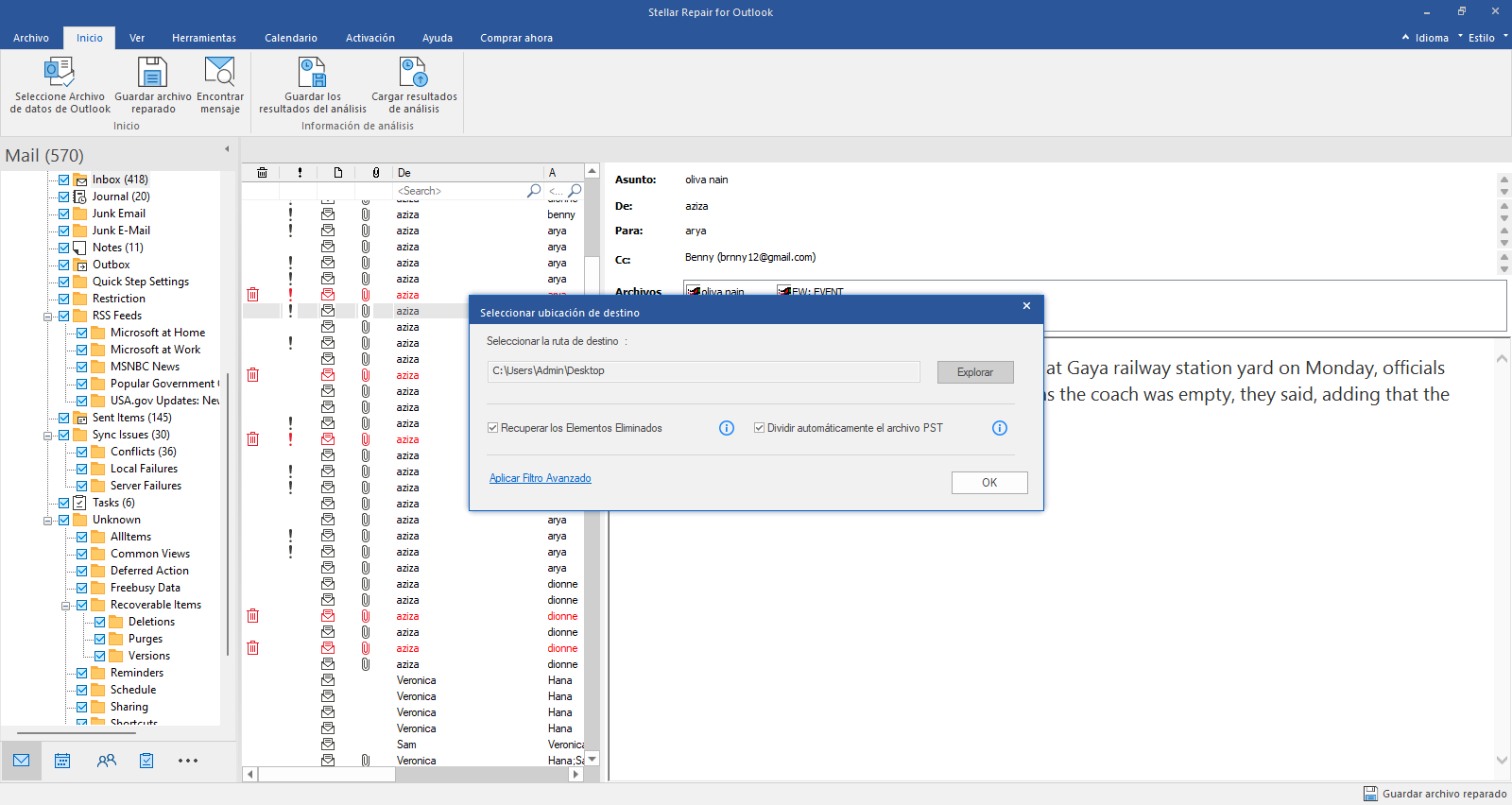The image size is (1512, 805).
Task: Switch to the Herramientas tab
Action: click(x=204, y=38)
